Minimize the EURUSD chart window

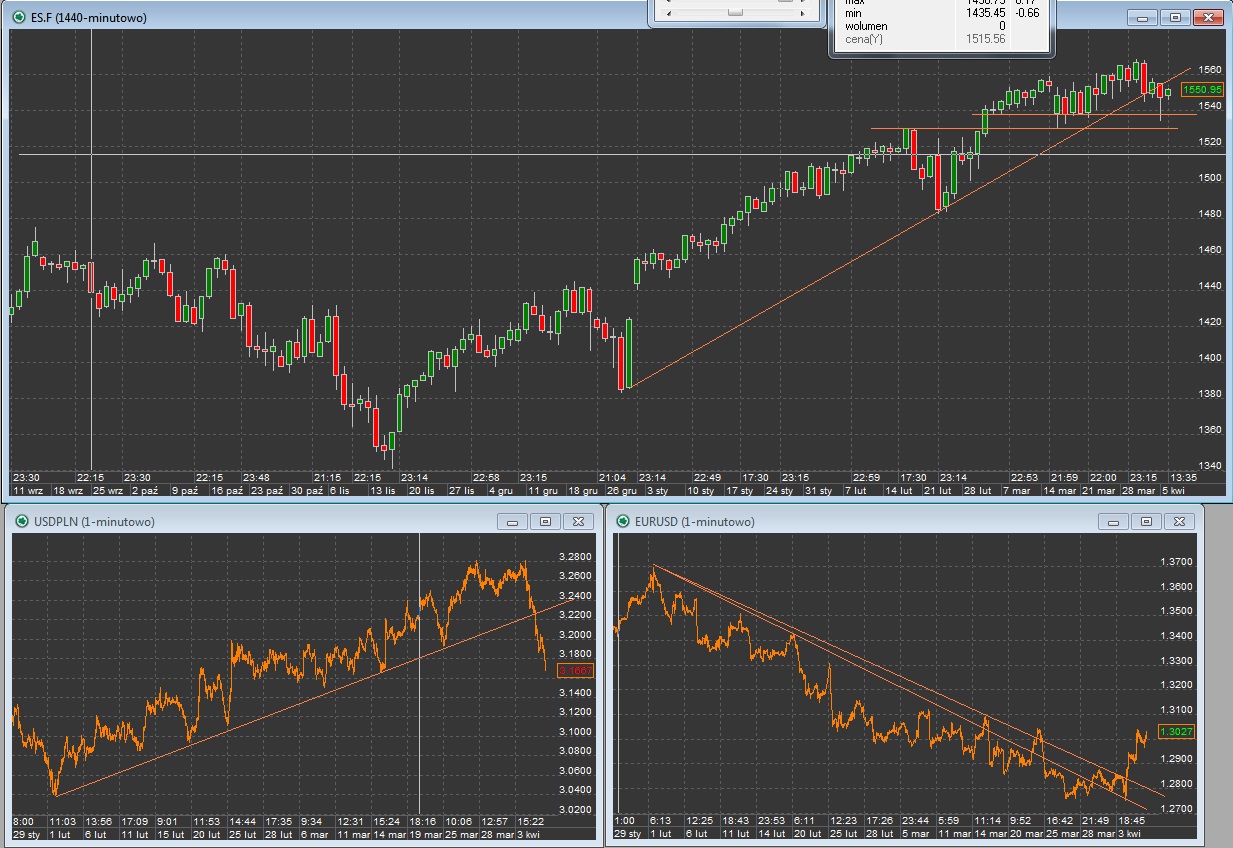1114,521
